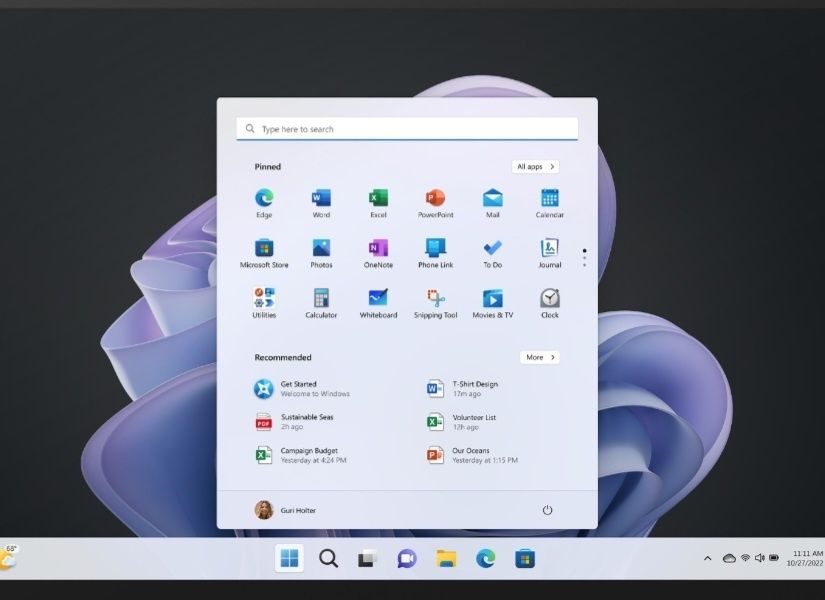Open Volunteer List spreadsheet
This screenshot has width=825, height=600.
click(461, 422)
